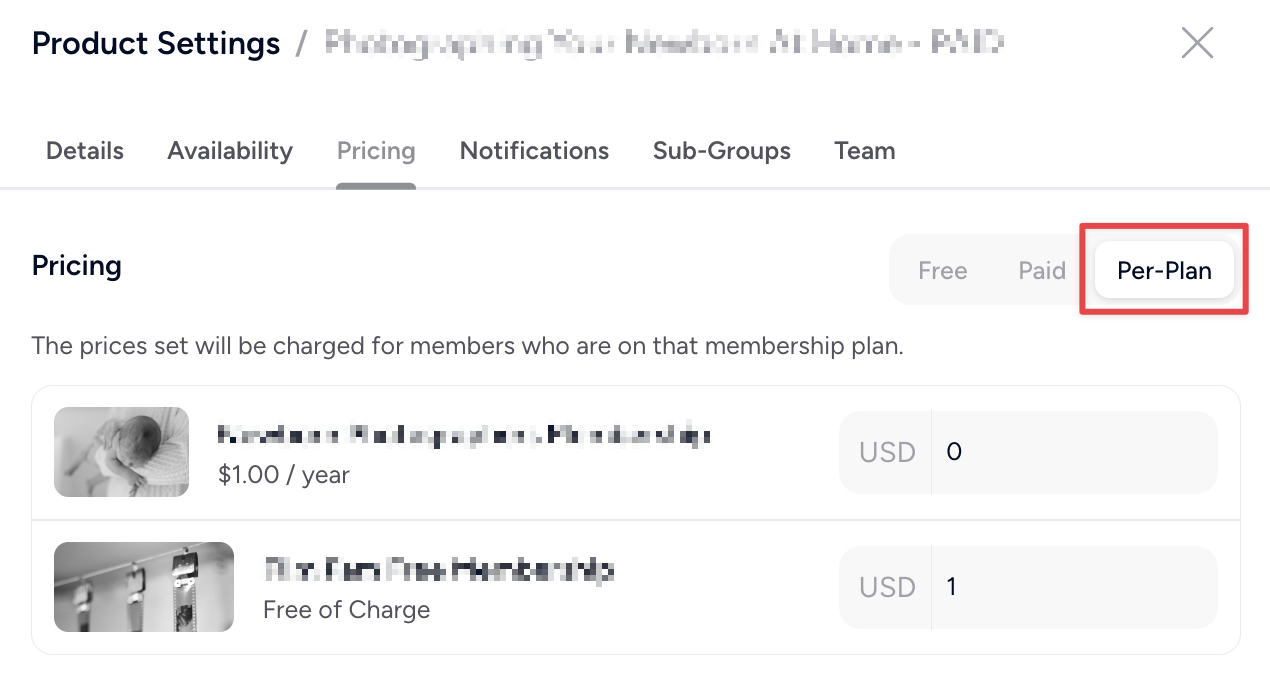
Task: Set pricing mode to Free
Action: click(943, 271)
